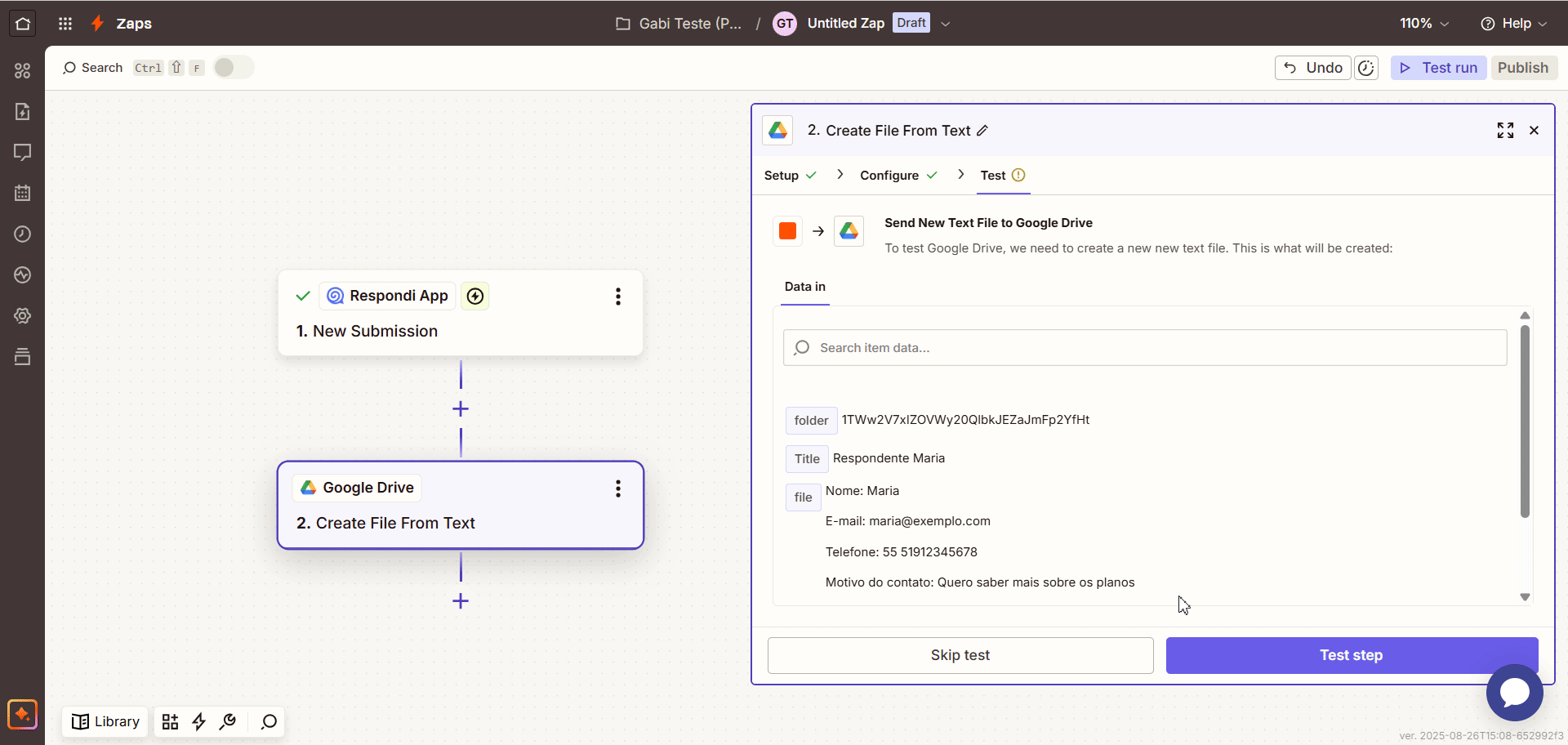Click the Undo button
The image size is (1568, 745).
(1313, 68)
